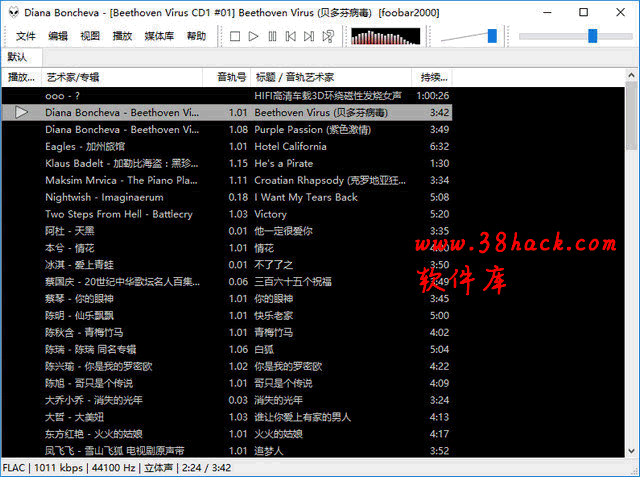Select the 默认 playlist tab
640x477 pixels.
(x=22, y=57)
